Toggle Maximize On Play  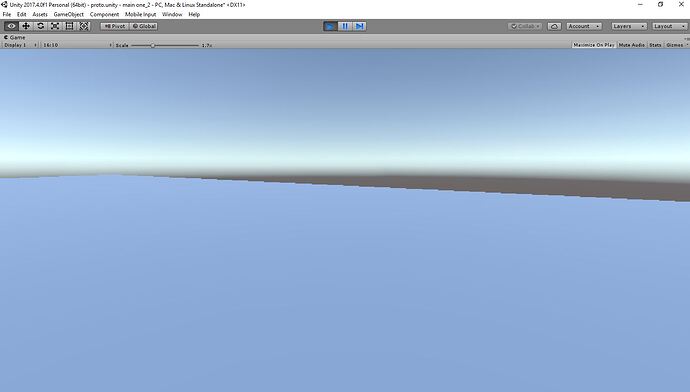click(594, 45)
